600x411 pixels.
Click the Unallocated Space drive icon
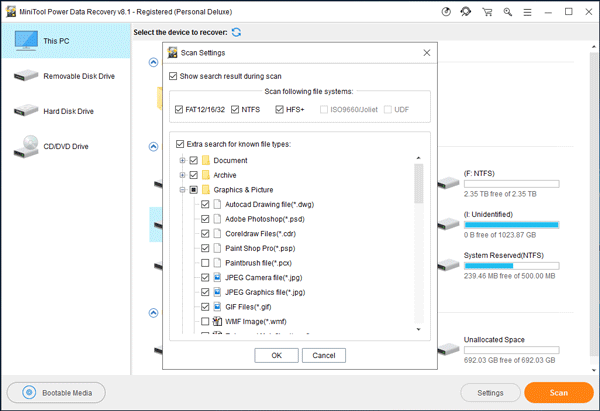point(448,349)
